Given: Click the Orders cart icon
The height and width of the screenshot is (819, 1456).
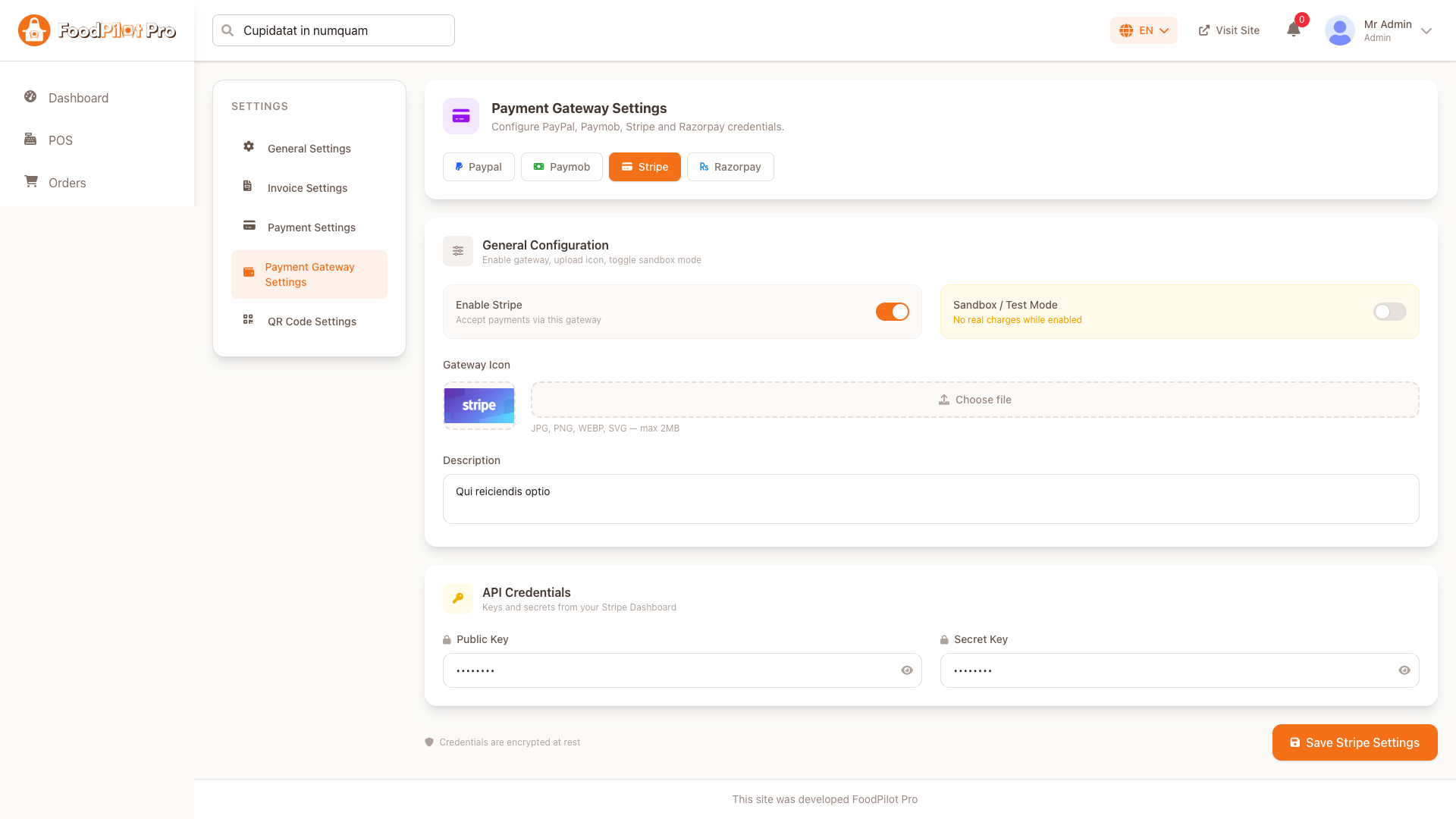Looking at the screenshot, I should point(31,181).
